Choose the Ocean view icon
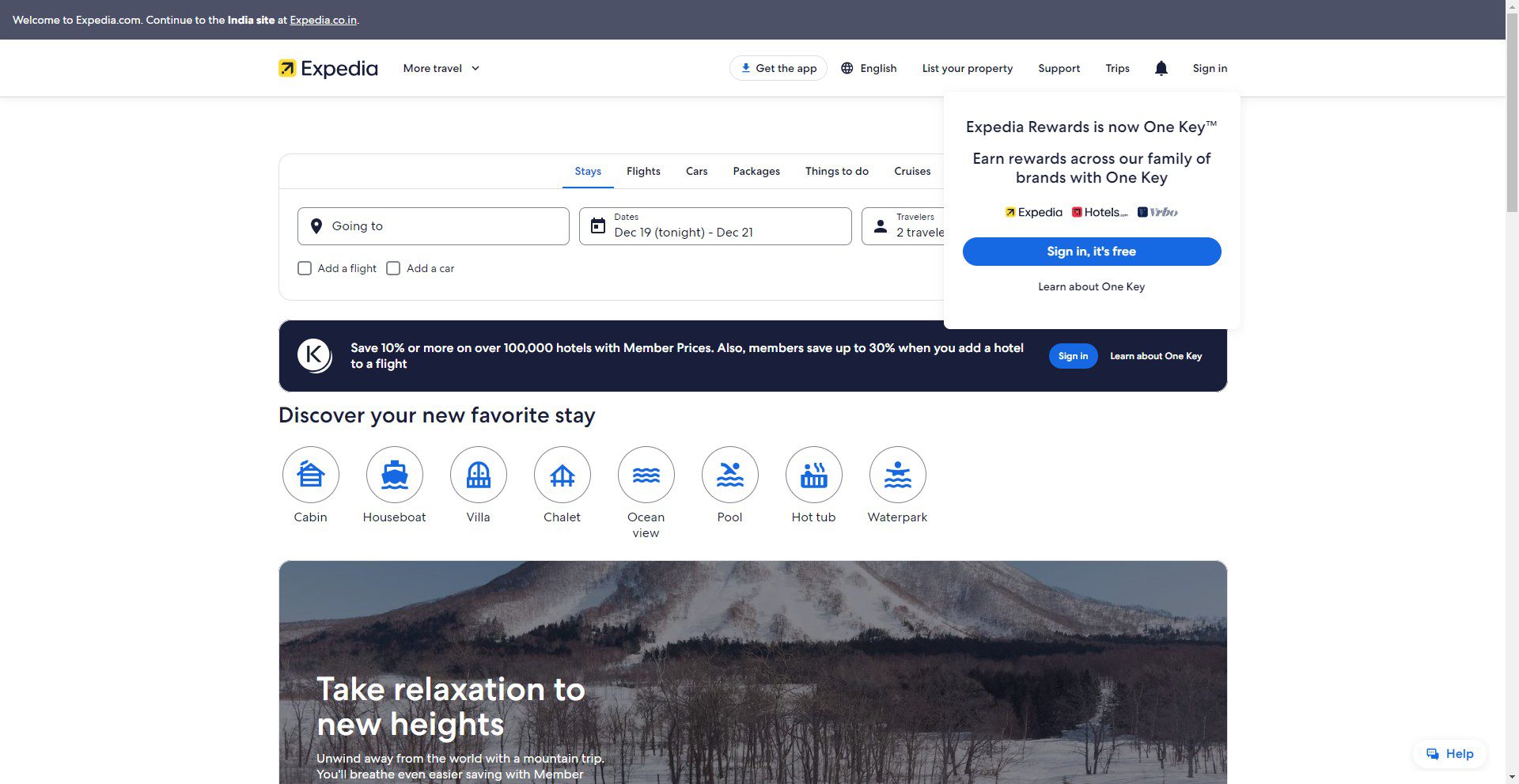1519x784 pixels. tap(646, 475)
